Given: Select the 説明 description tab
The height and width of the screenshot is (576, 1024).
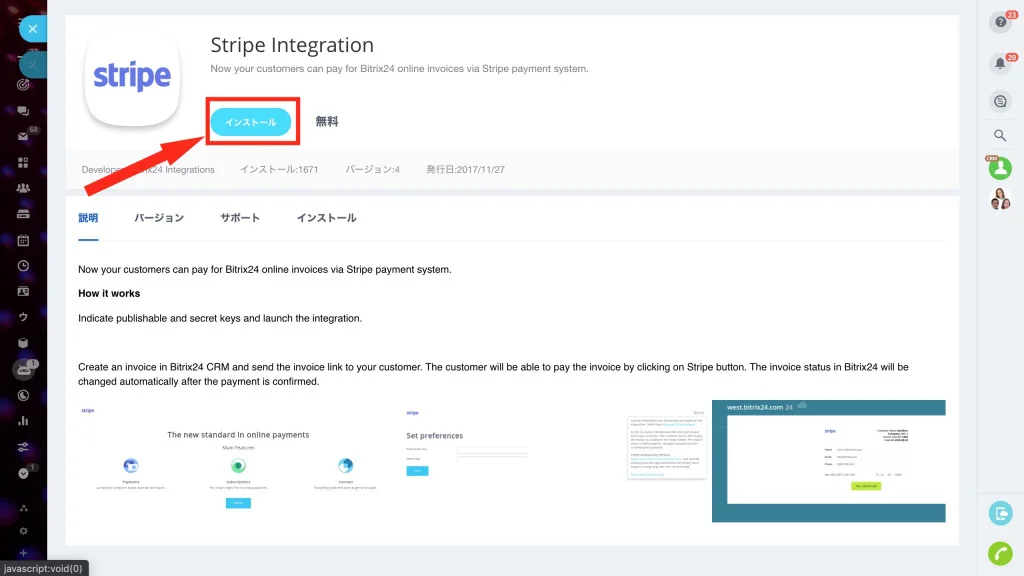Looking at the screenshot, I should (88, 218).
